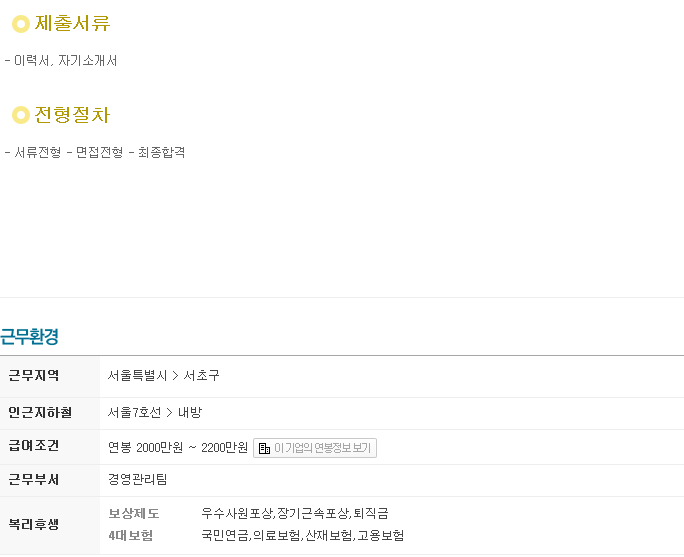Click the 연봉 2000만원 ~ 2200만원 salary text
684x557 pixels.
[178, 448]
